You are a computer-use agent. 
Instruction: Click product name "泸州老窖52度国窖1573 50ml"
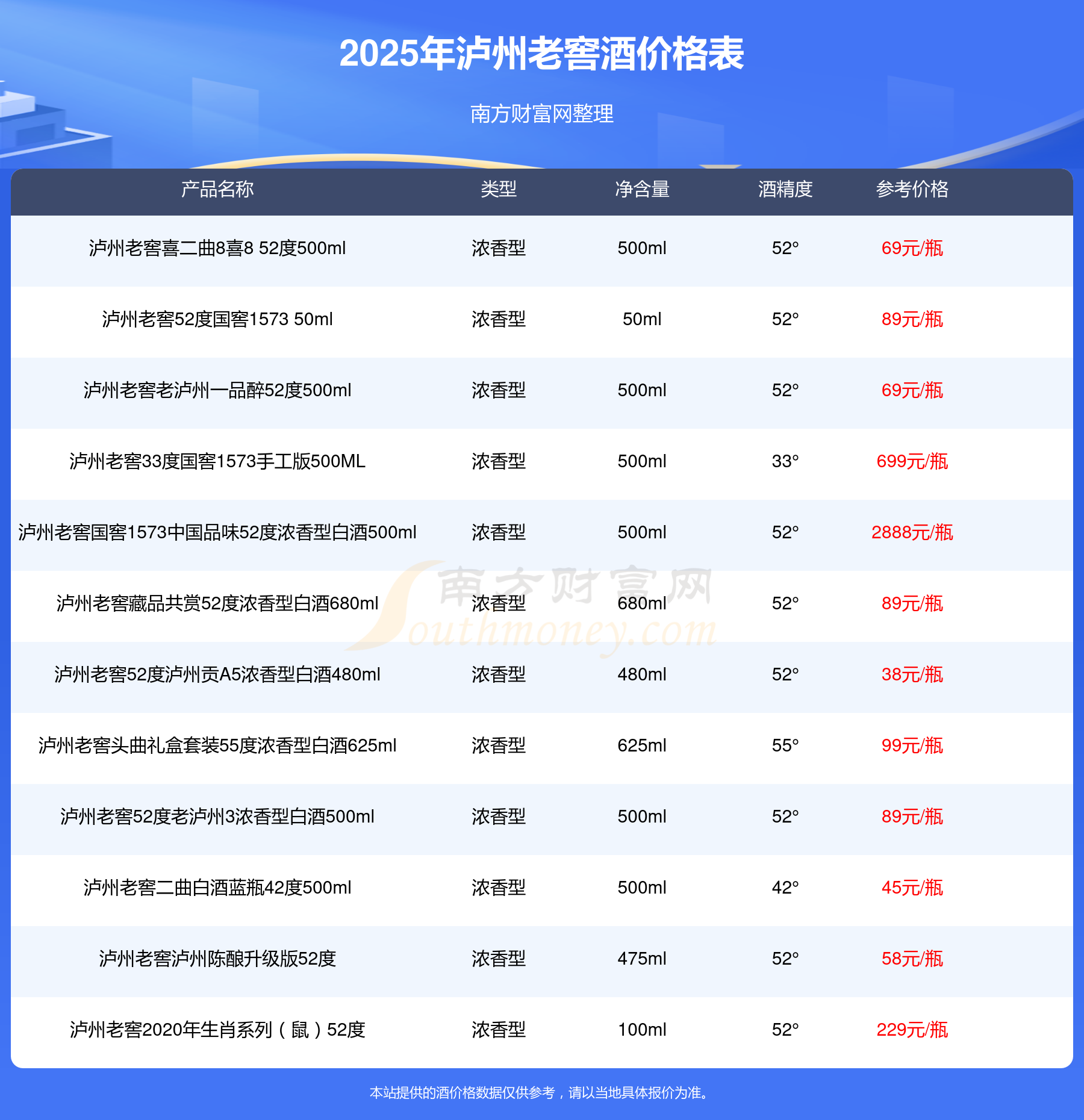pos(217,319)
